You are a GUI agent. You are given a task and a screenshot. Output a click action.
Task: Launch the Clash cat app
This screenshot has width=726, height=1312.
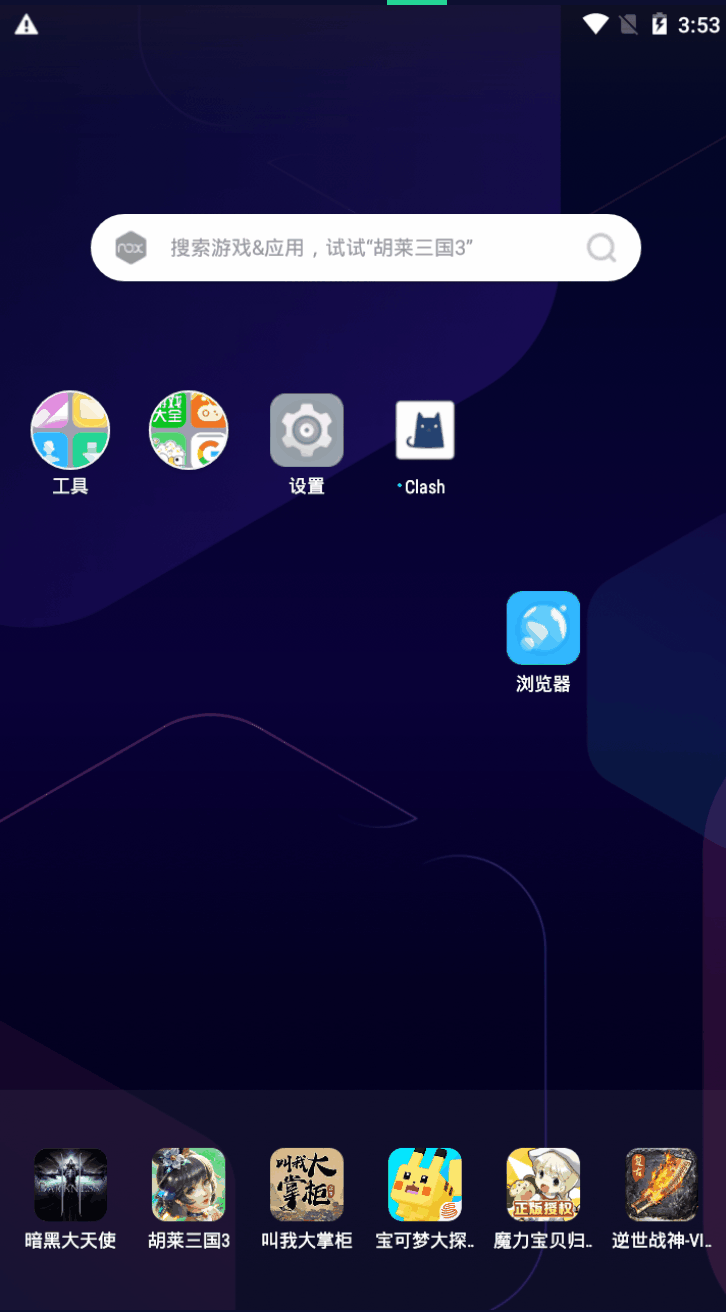425,431
